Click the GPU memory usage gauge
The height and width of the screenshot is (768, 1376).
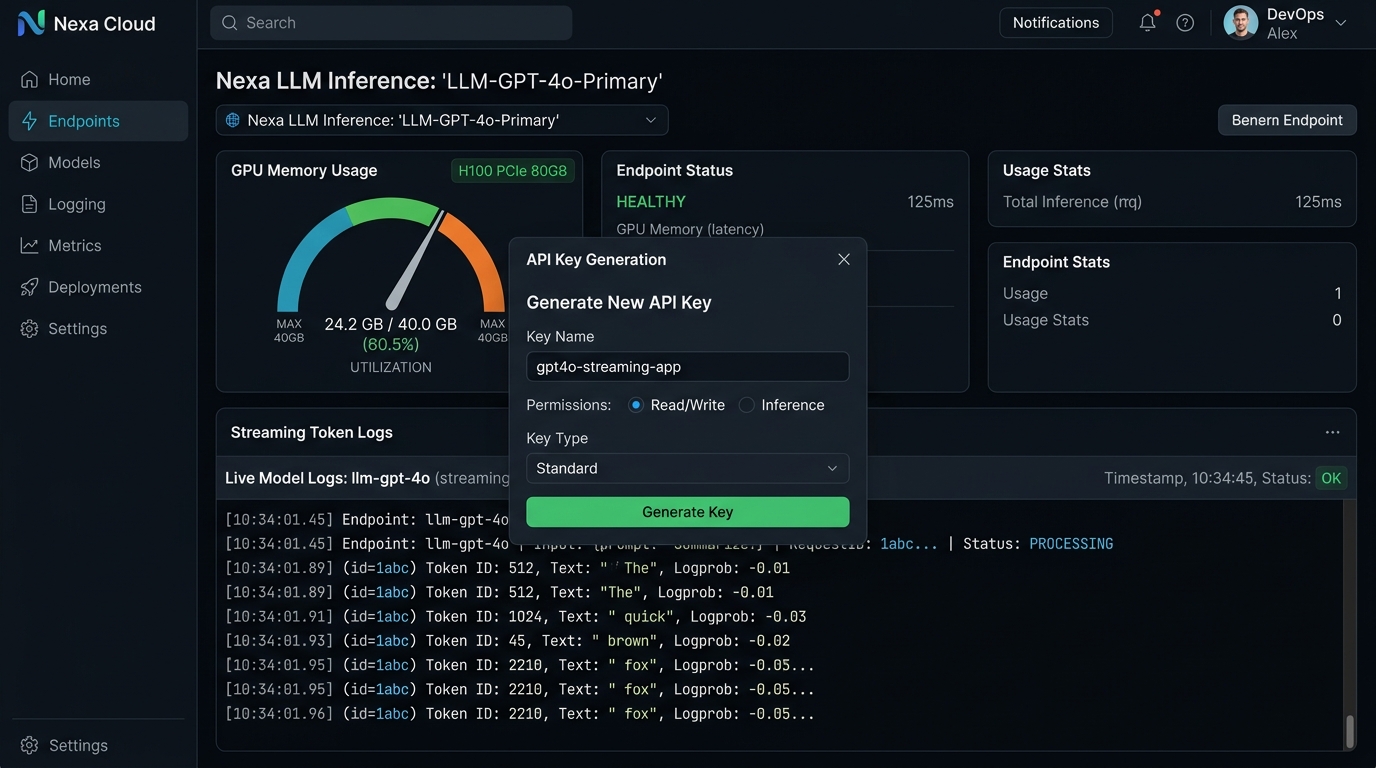click(391, 255)
